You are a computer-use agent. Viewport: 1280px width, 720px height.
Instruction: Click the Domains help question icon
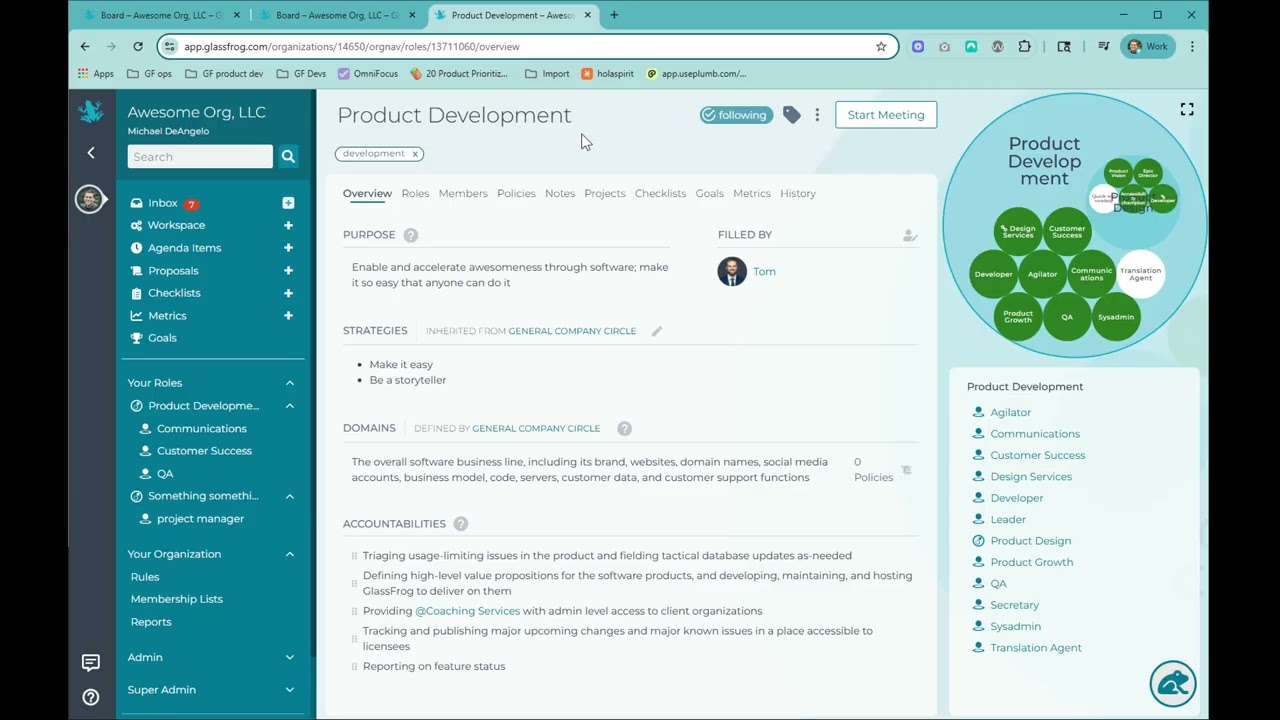click(624, 428)
